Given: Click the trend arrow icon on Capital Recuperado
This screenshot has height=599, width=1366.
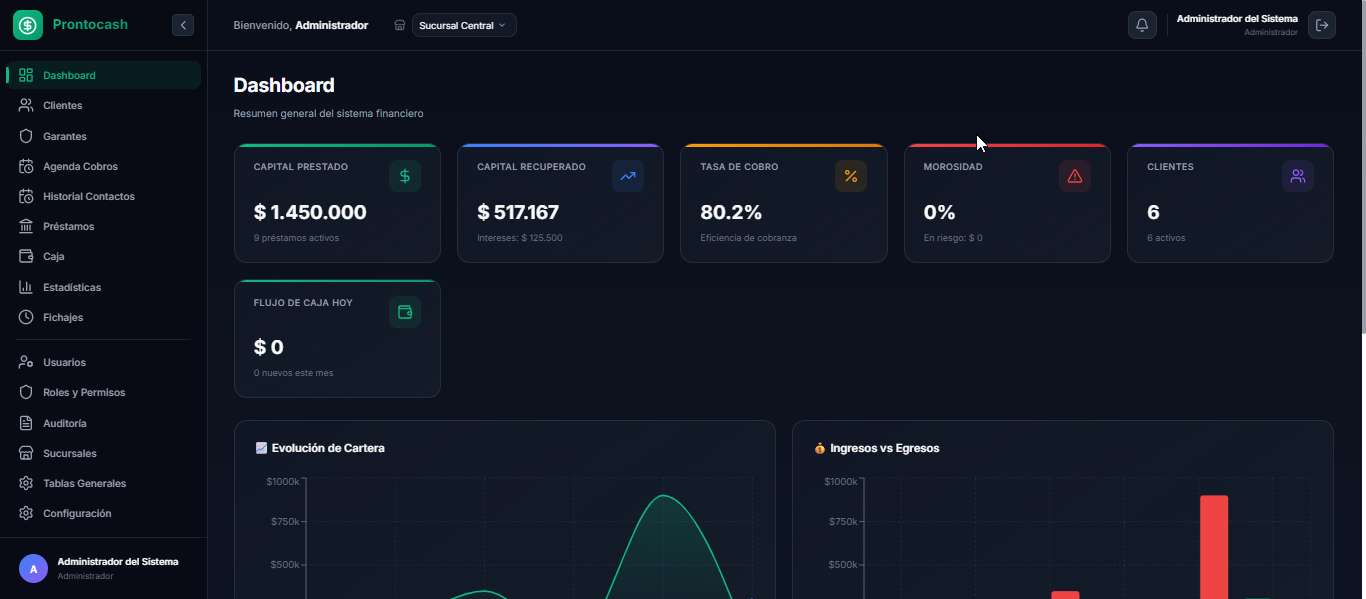Looking at the screenshot, I should point(628,176).
